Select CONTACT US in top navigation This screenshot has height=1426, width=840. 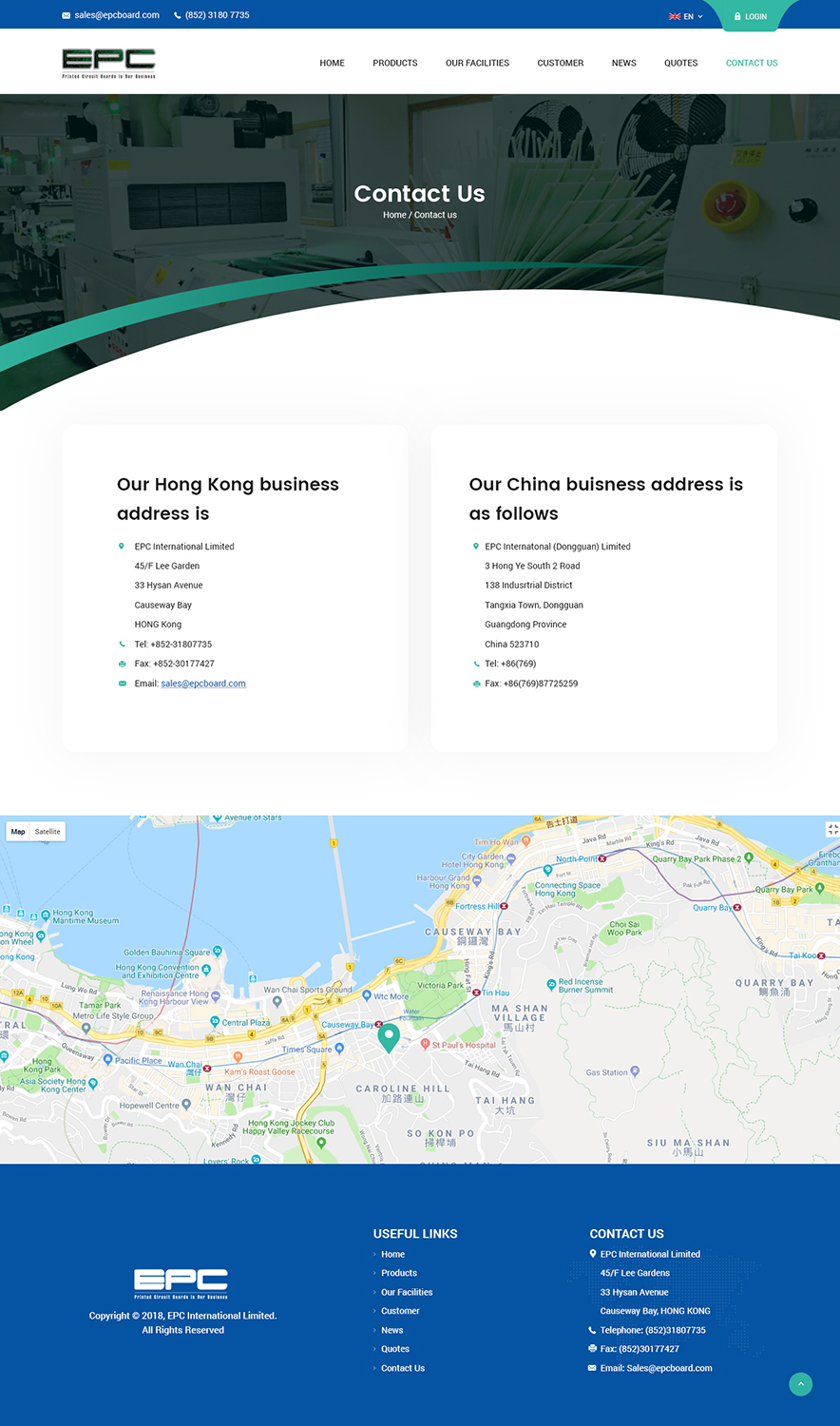[752, 63]
